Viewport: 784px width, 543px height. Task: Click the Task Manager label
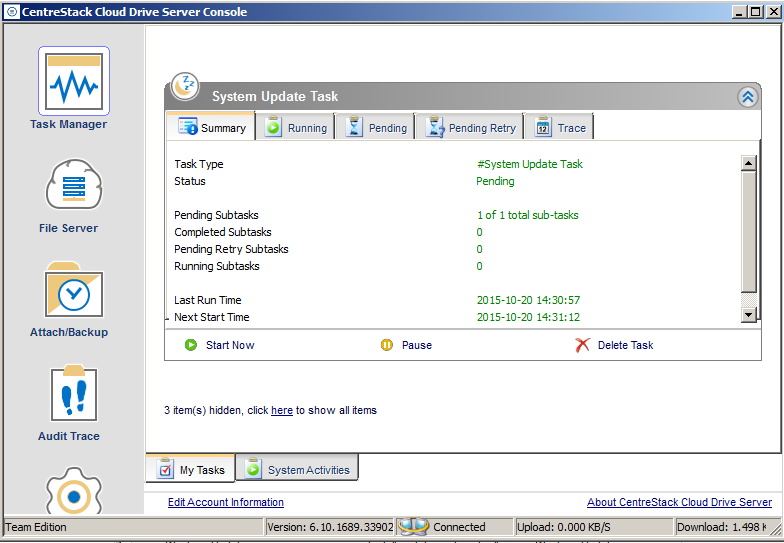tap(68, 124)
